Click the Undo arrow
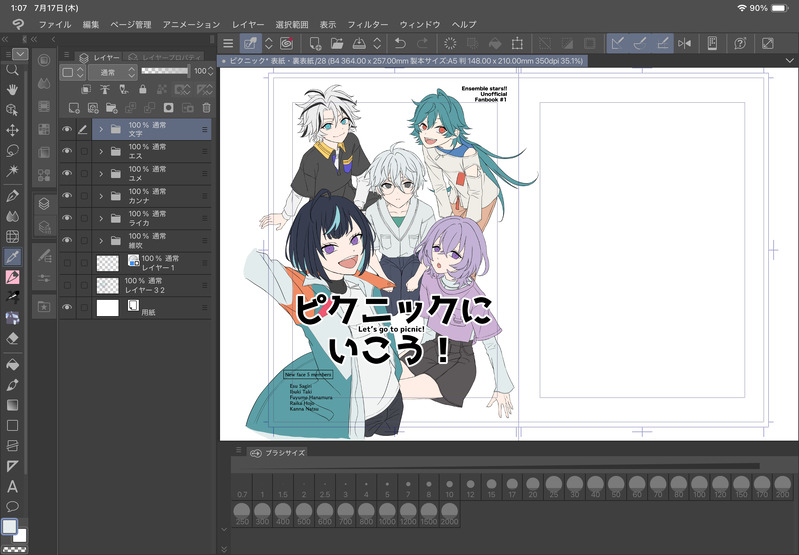The image size is (799, 555). pos(400,44)
